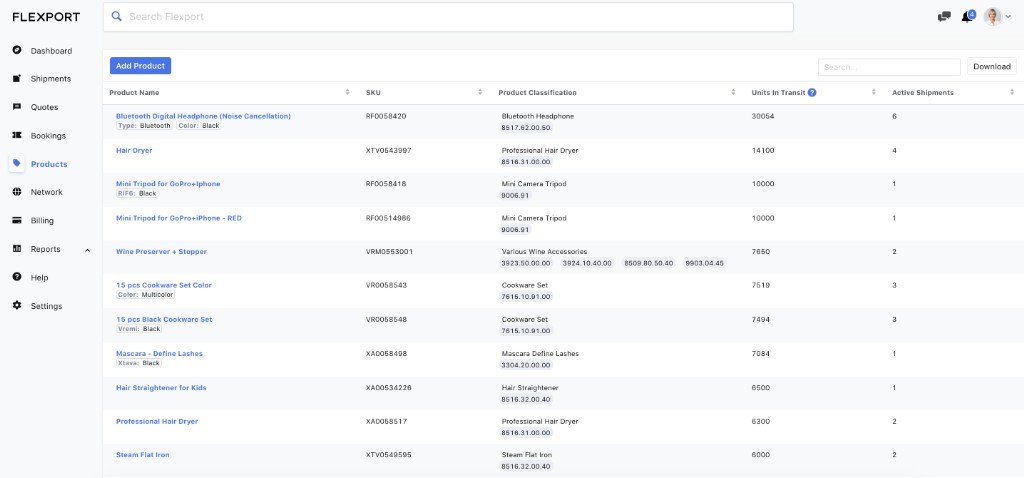Open Mini Tripod for GoPro+Iphone link
The height and width of the screenshot is (478, 1024).
coord(168,184)
